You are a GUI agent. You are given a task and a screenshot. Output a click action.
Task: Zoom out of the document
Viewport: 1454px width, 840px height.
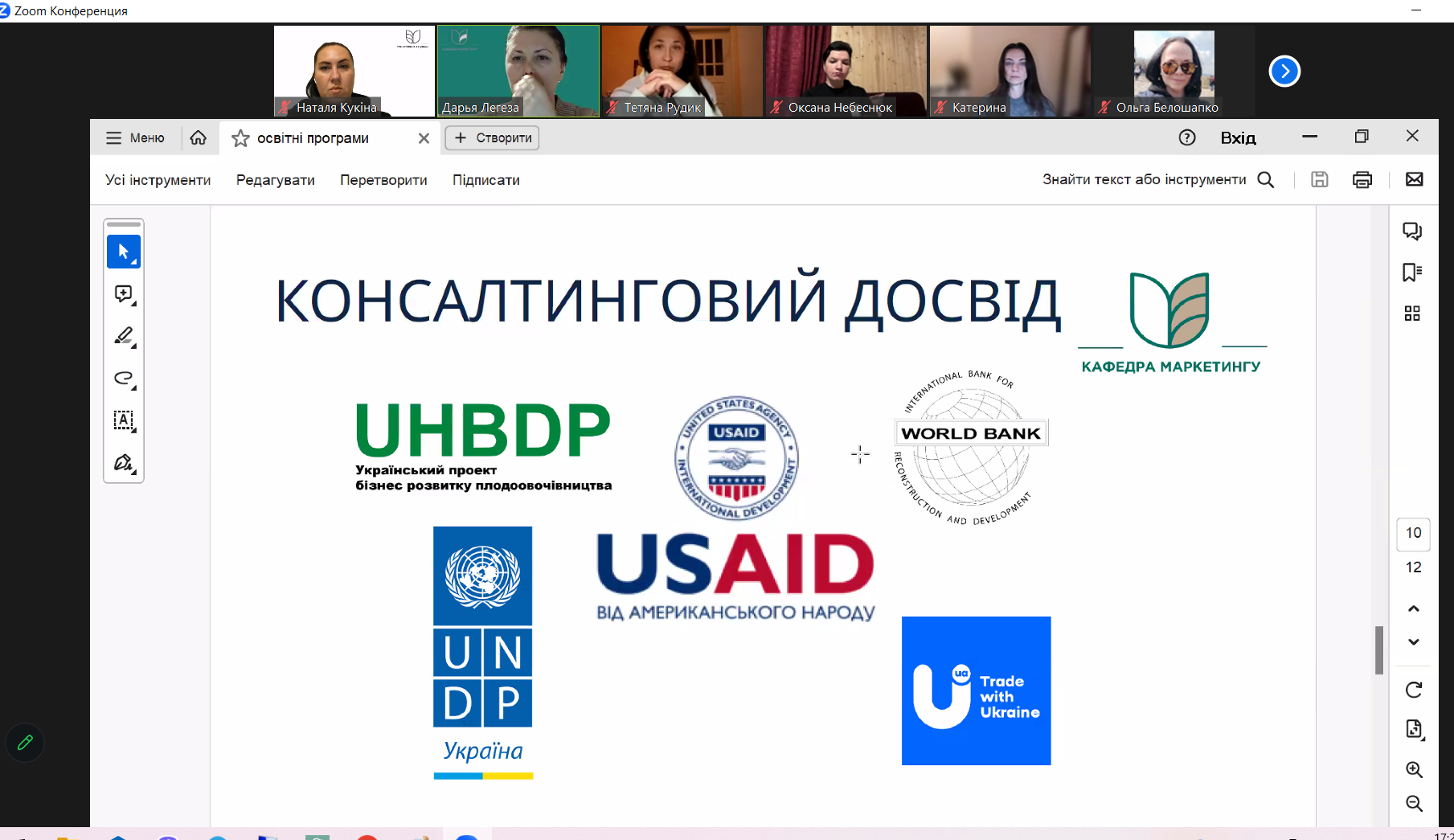(x=1414, y=804)
